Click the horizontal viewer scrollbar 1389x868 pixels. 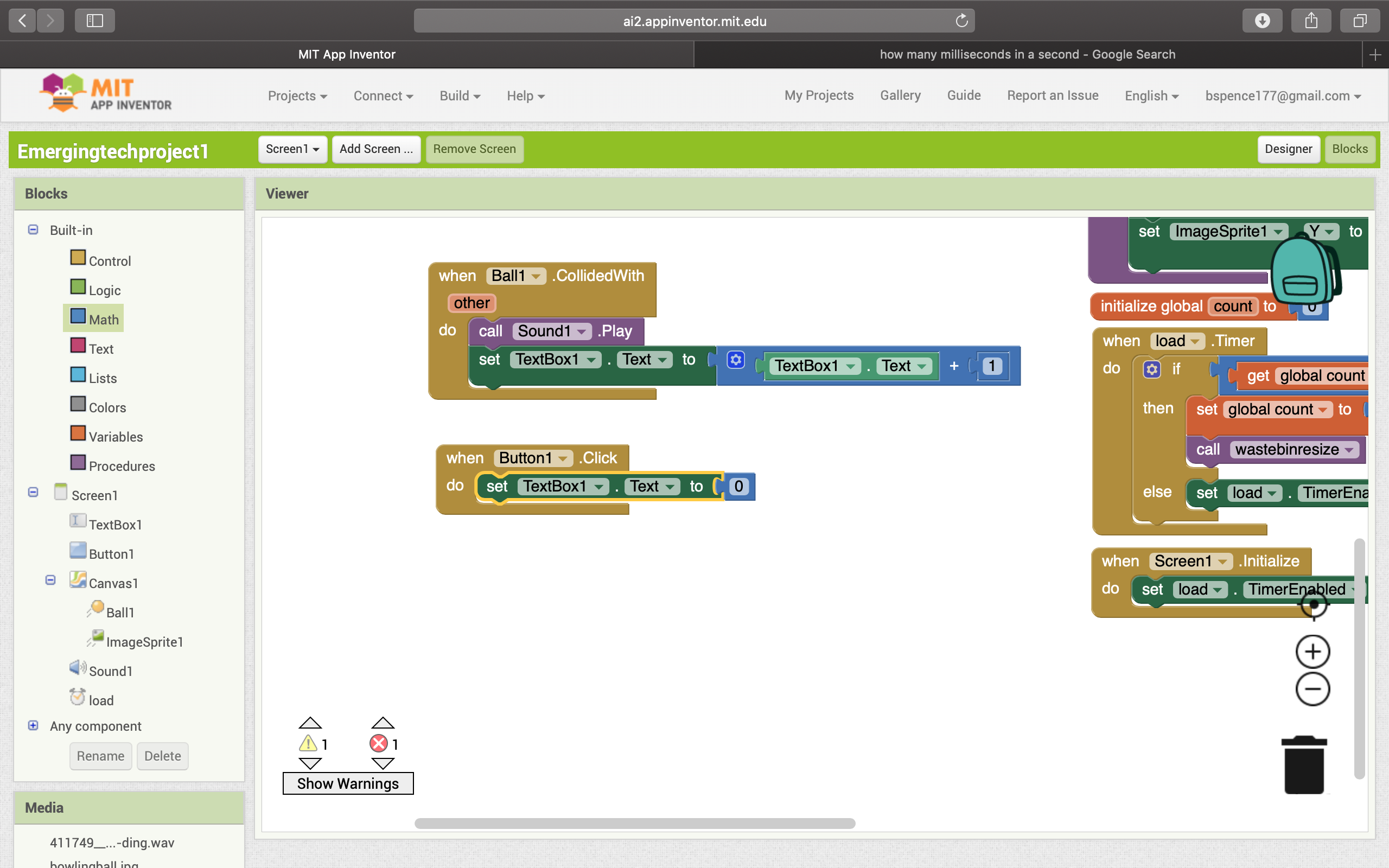coord(634,823)
